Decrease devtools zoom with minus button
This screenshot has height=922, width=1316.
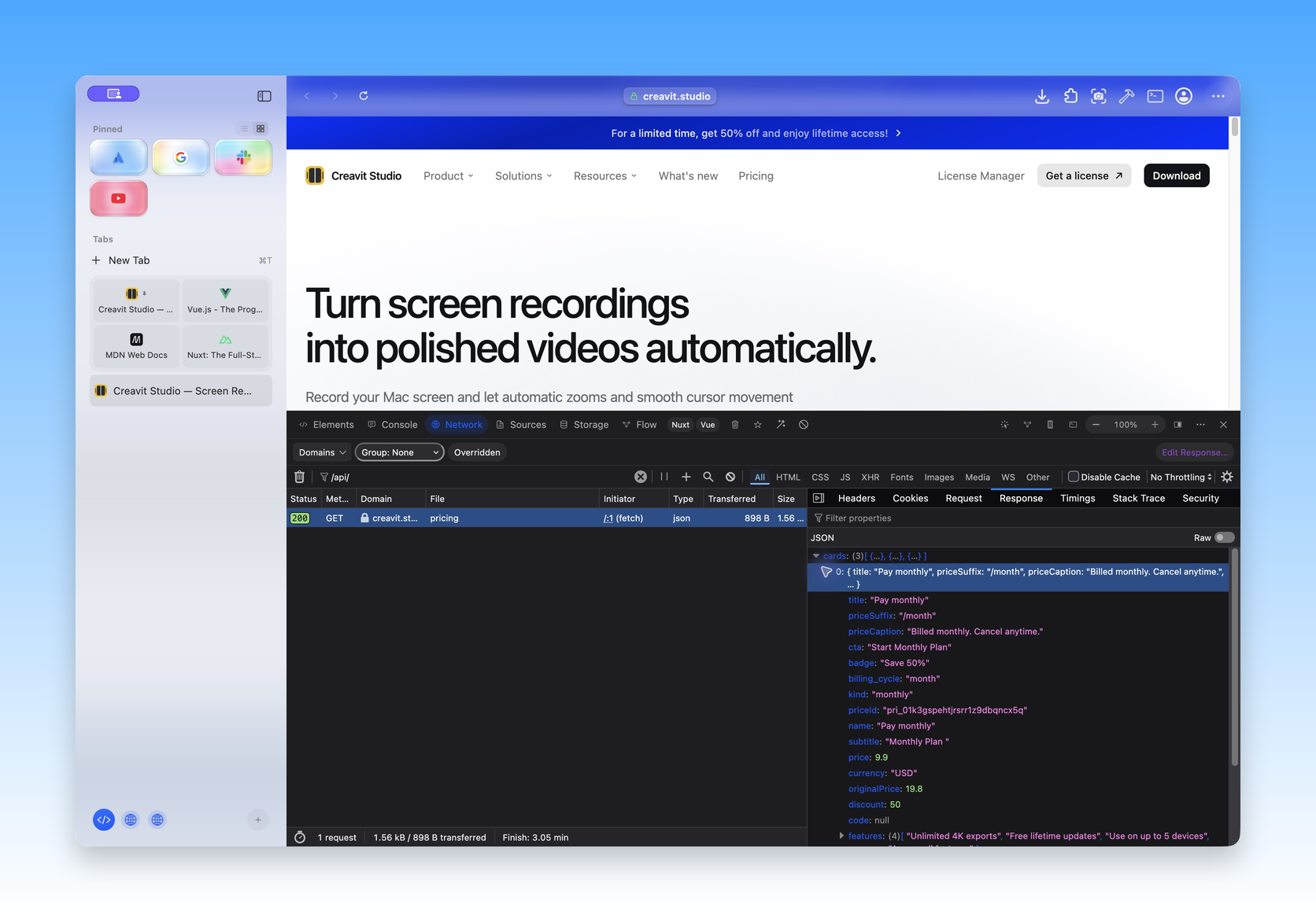pos(1096,425)
